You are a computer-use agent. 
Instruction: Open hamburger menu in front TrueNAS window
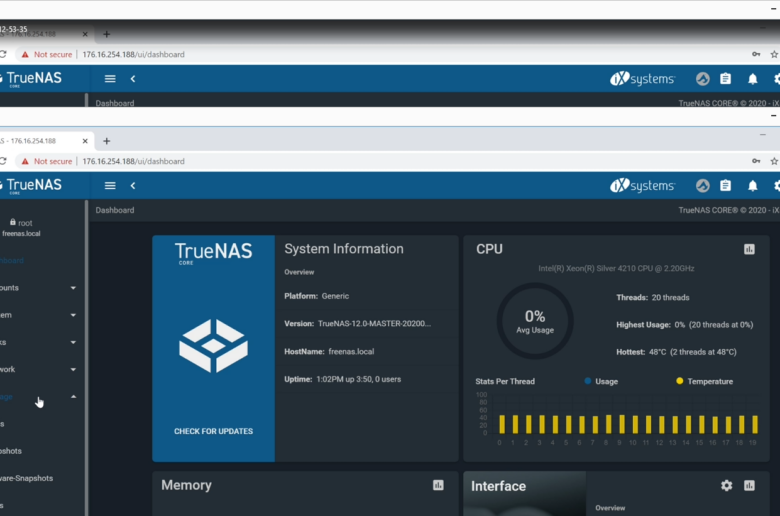110,186
